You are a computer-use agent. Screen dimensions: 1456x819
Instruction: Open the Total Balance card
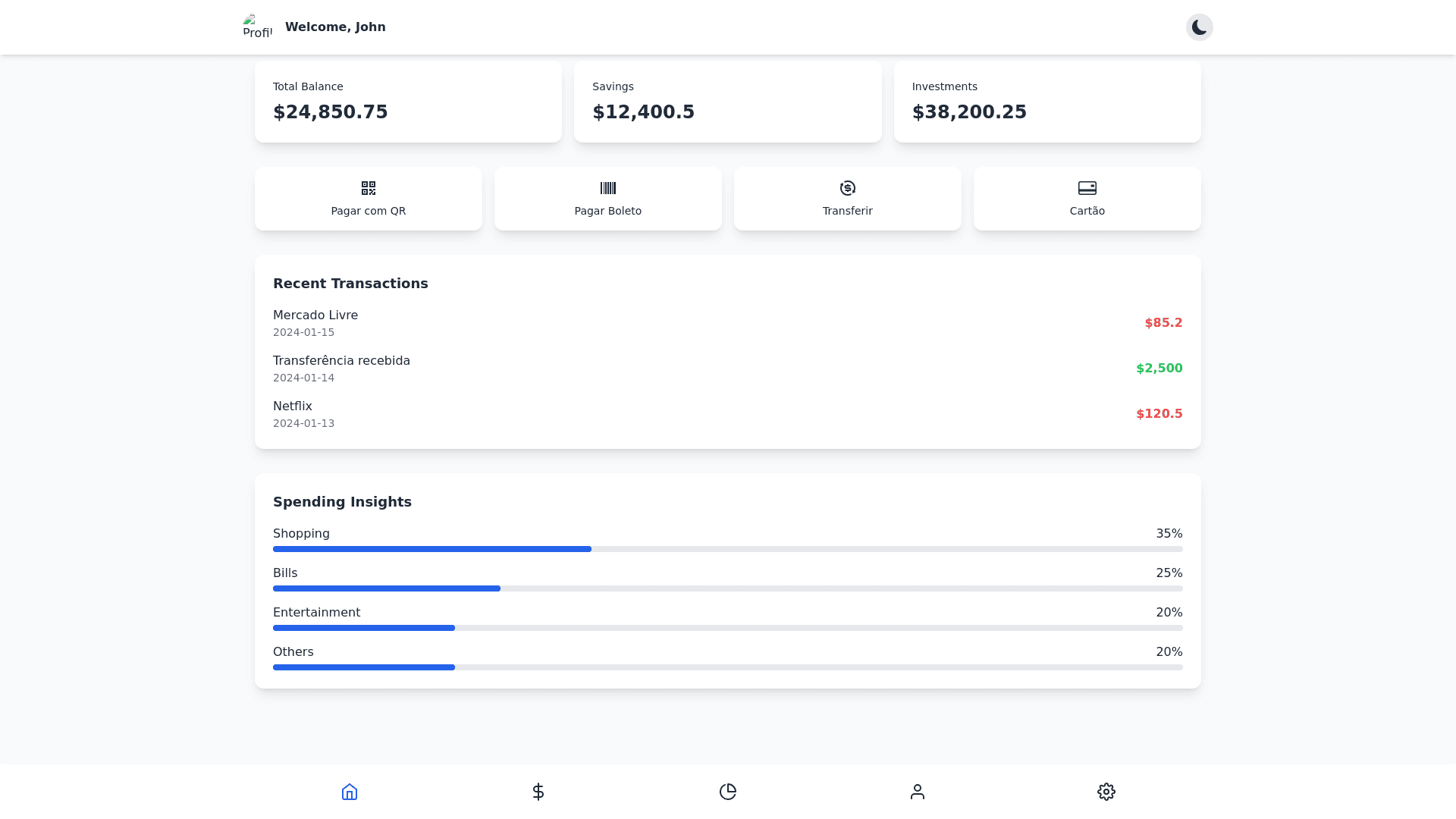[x=408, y=102]
